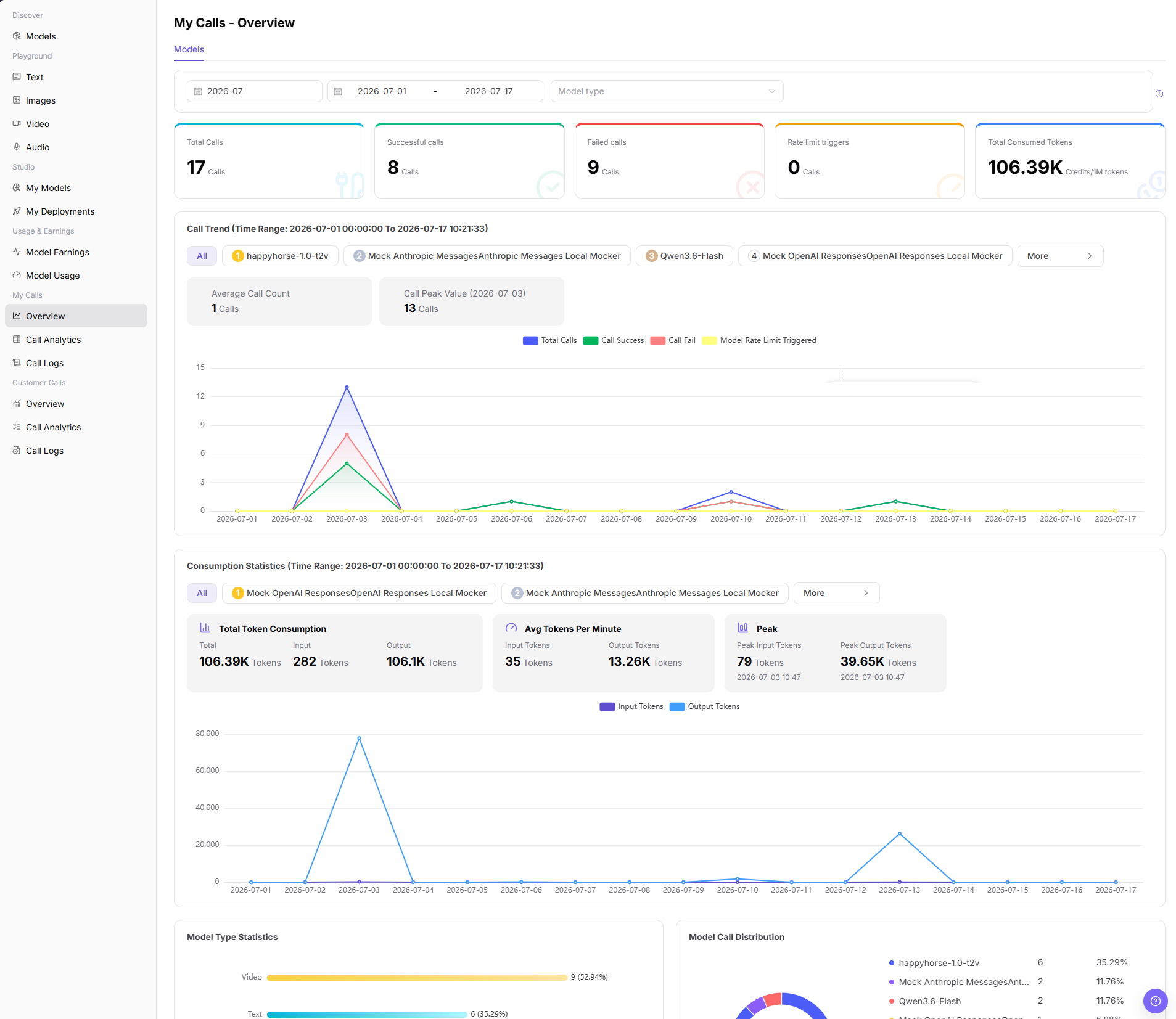
Task: Click the 2026-07-13 output tokens data point
Action: (900, 833)
